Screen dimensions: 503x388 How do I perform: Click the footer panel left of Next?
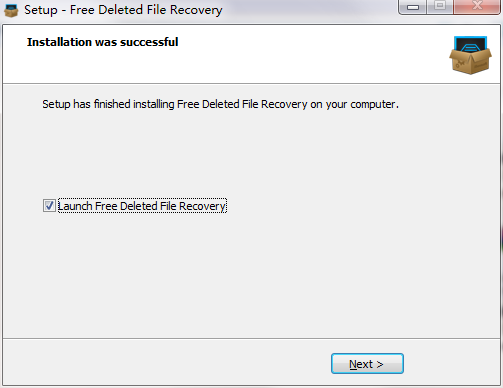167,363
